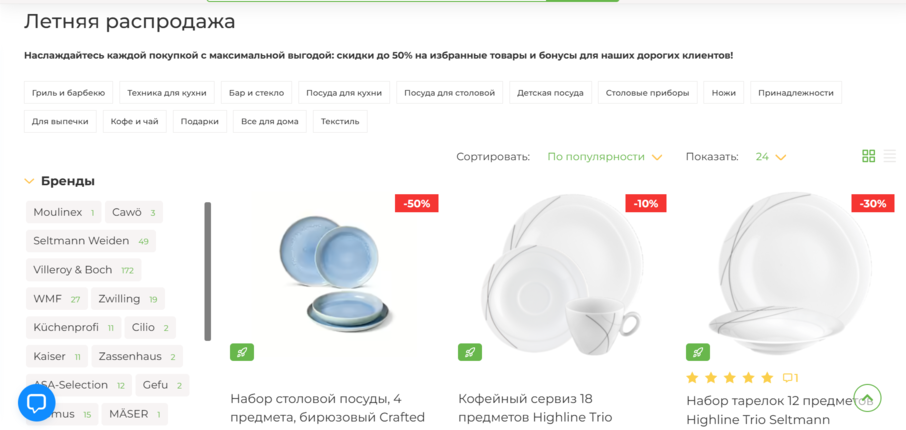
Task: Toggle Seltmann Weiden brand filter
Action: click(91, 241)
